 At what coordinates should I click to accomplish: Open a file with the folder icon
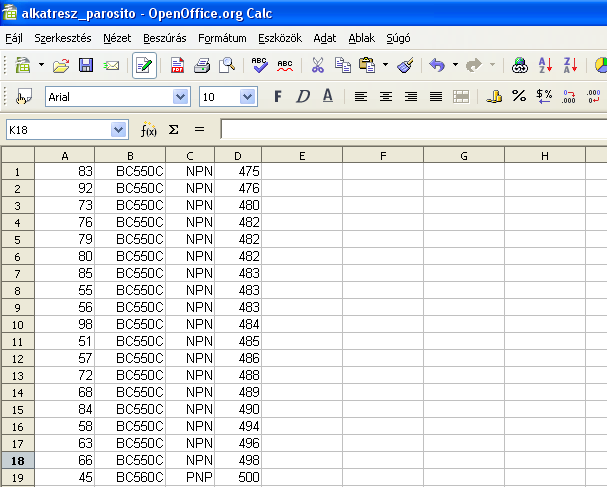click(61, 65)
